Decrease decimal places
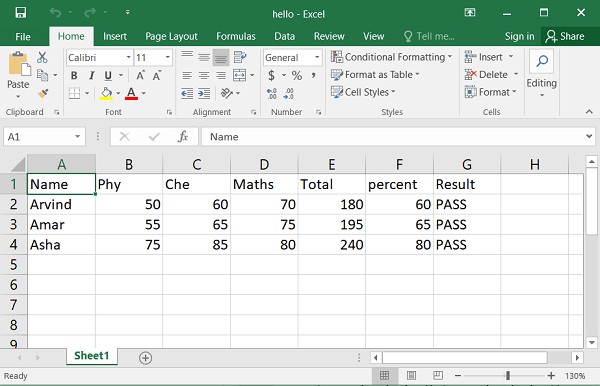600x386 pixels. [289, 93]
